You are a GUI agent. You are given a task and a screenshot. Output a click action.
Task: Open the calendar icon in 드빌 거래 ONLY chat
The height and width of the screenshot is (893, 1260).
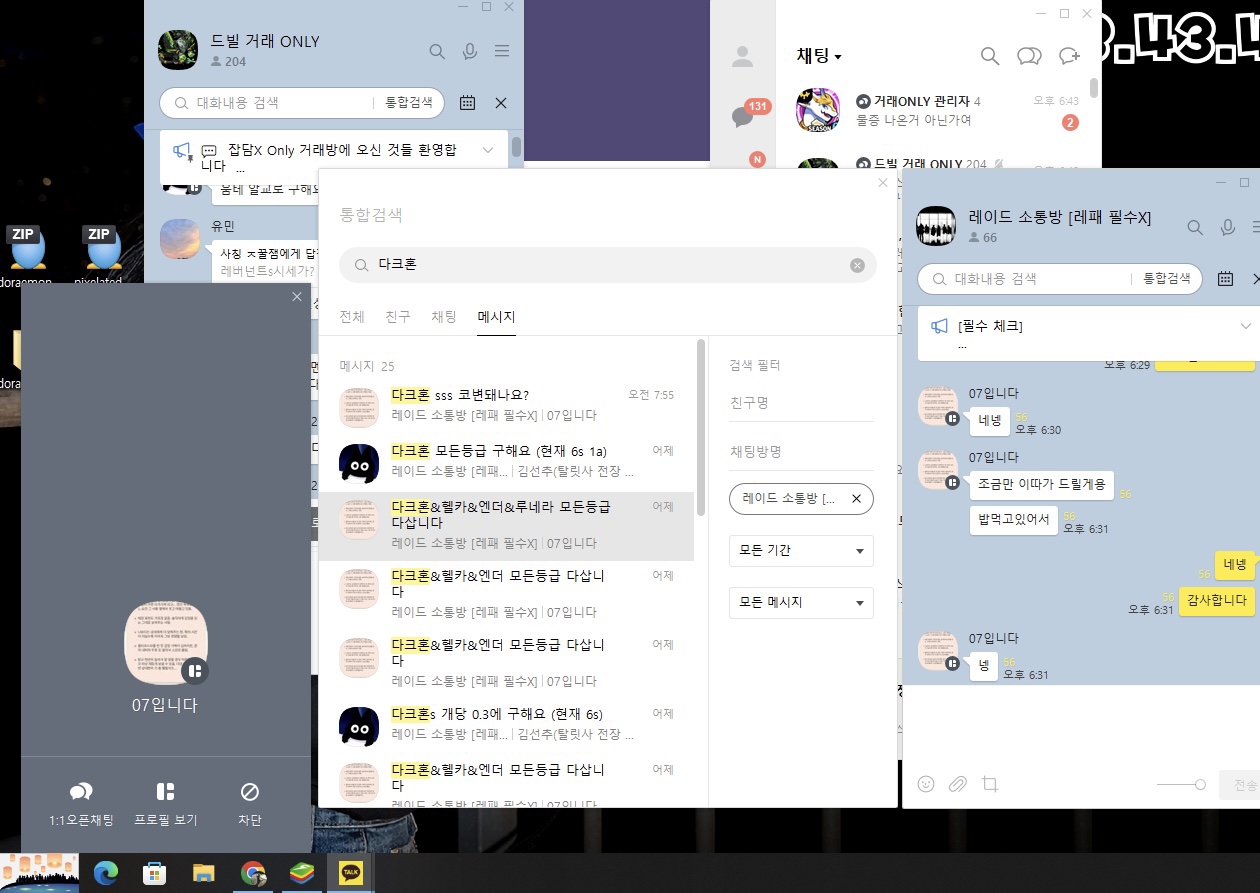(467, 102)
